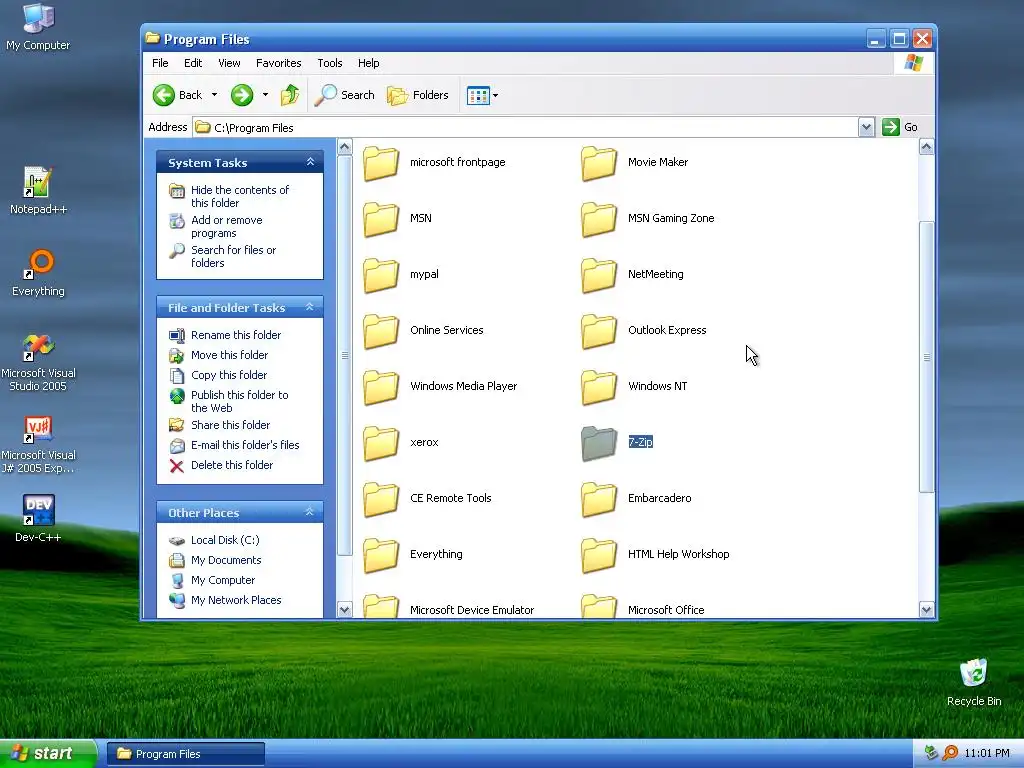Open Back history dropdown arrow
This screenshot has width=1024, height=768.
pyautogui.click(x=214, y=95)
